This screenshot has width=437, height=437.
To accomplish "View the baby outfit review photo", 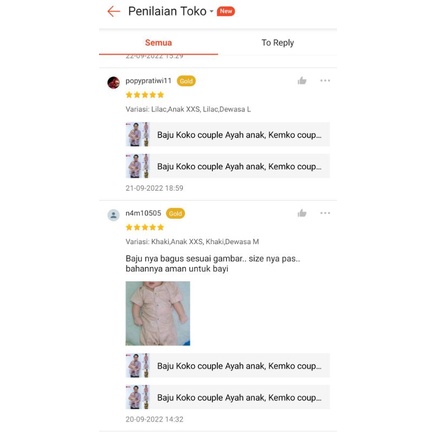I will (x=158, y=313).
